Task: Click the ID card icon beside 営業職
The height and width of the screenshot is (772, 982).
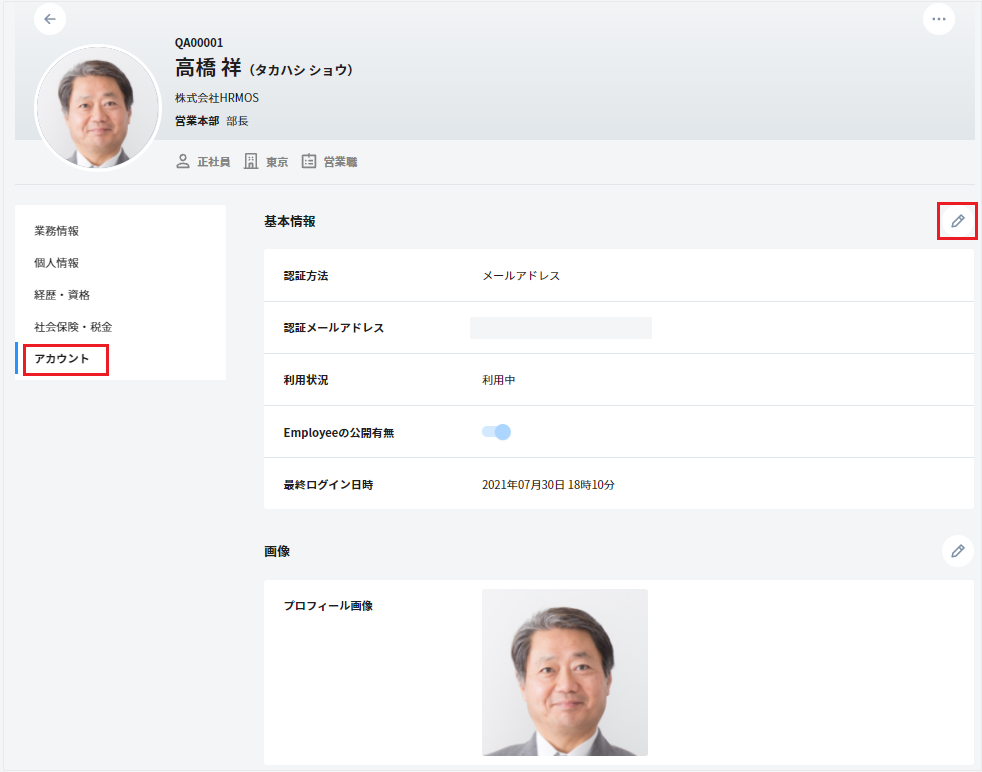Action: coord(309,161)
